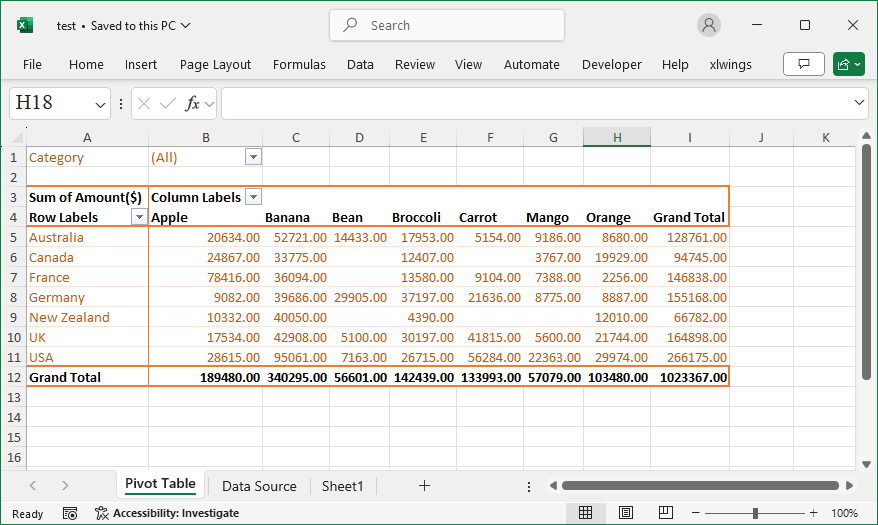This screenshot has width=878, height=525.
Task: Switch to Normal view
Action: pyautogui.click(x=586, y=513)
